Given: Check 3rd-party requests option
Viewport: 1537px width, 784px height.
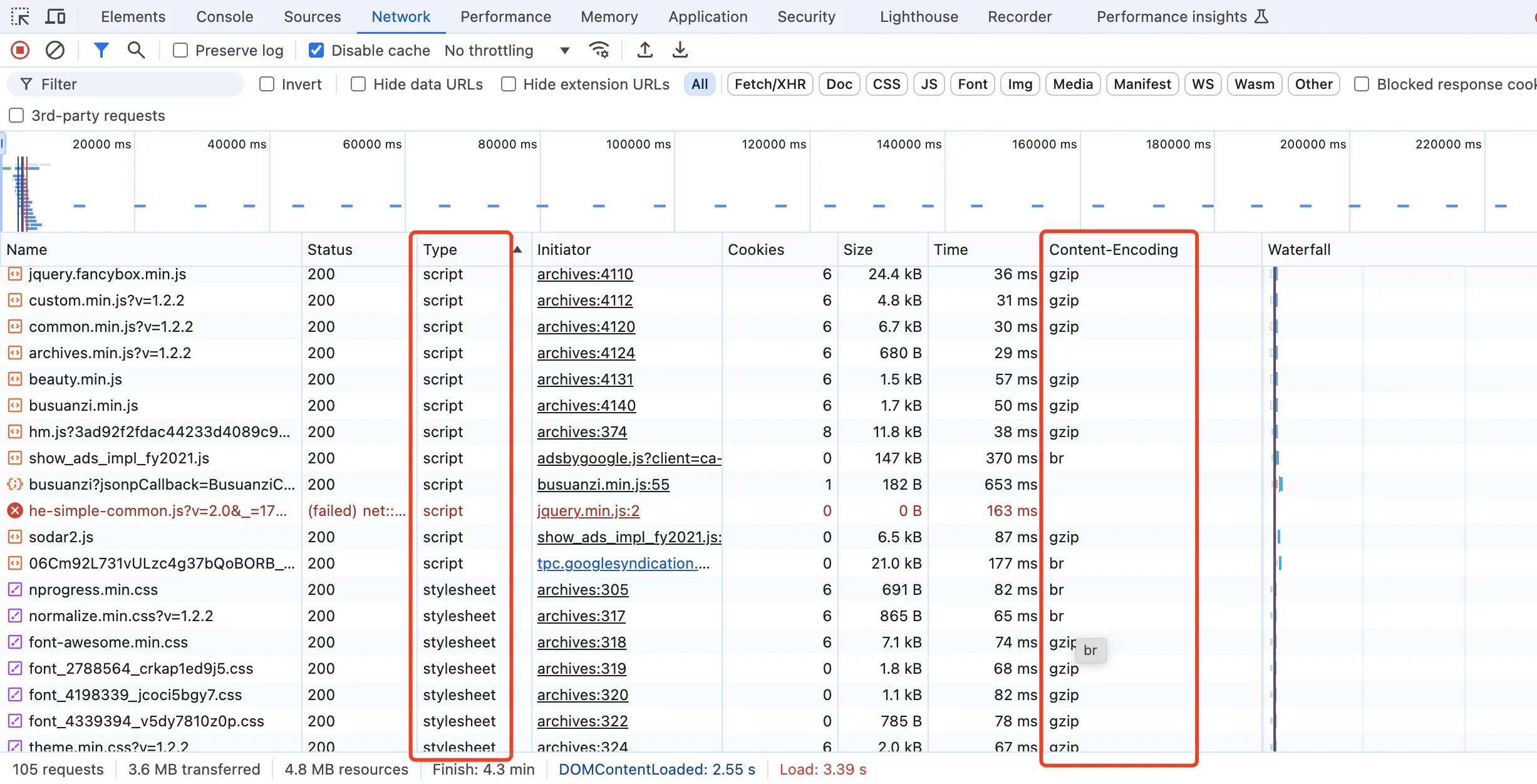Looking at the screenshot, I should (16, 115).
